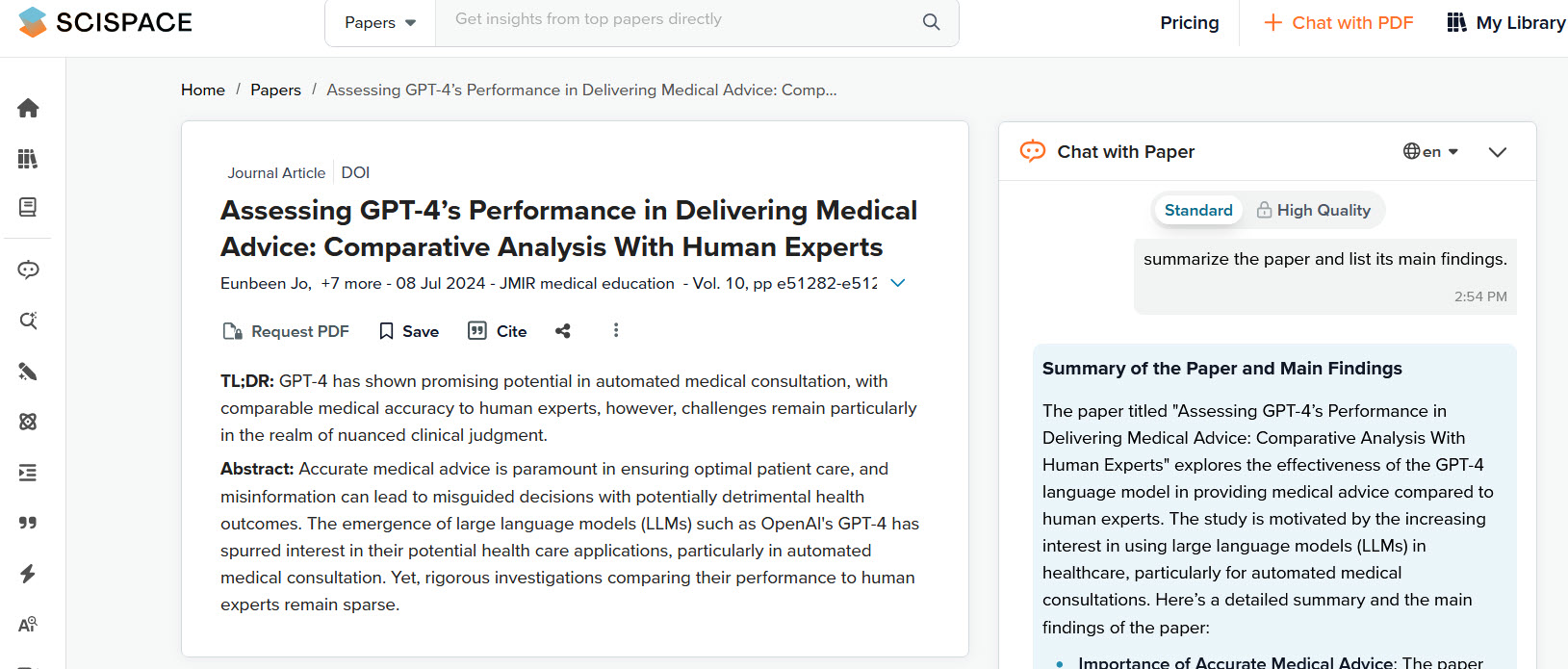The width and height of the screenshot is (1568, 669).
Task: Open the library bookshelf icon in sidebar
Action: point(28,159)
